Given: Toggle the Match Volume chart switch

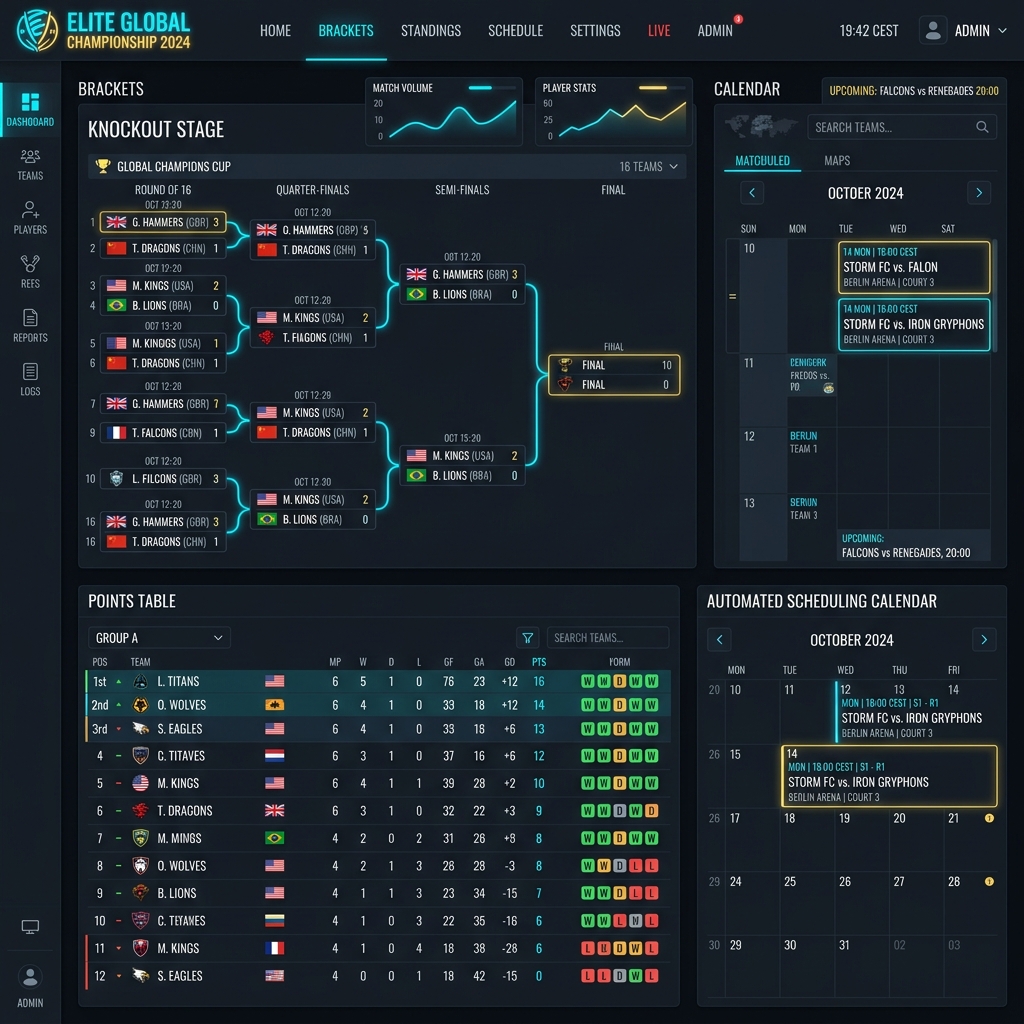Looking at the screenshot, I should point(491,88).
